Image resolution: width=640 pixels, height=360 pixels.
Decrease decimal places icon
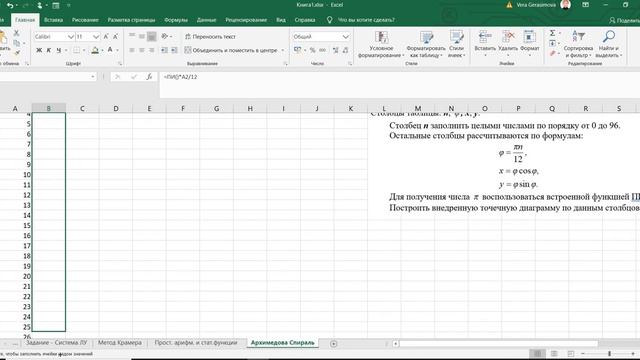[345, 50]
